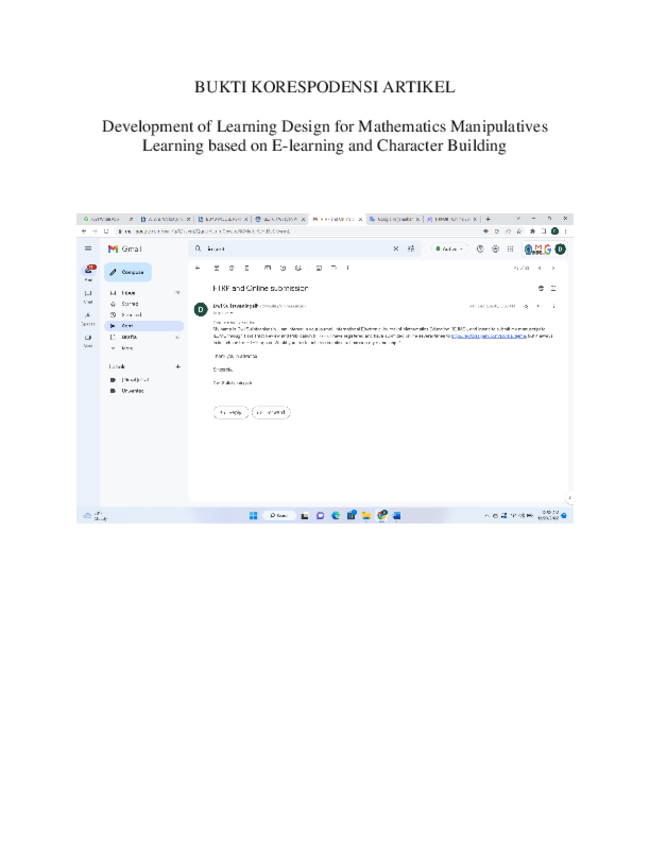
Task: Open the Gmail support help icon
Action: tap(481, 249)
